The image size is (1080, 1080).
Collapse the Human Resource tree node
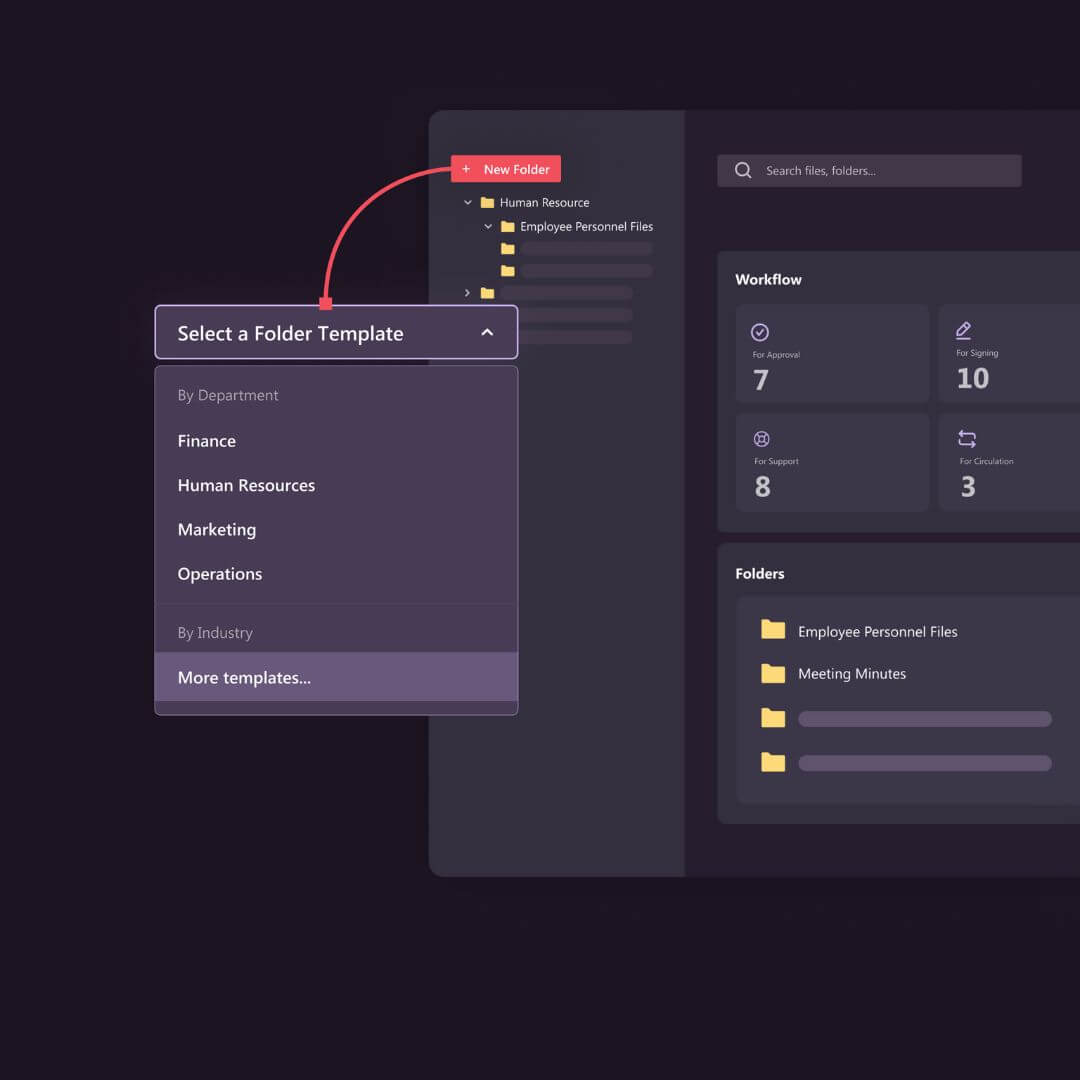coord(467,202)
